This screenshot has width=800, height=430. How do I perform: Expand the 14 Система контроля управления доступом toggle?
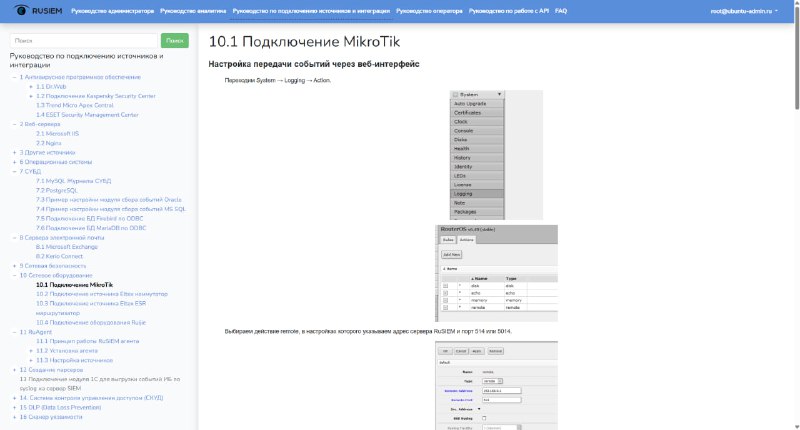tap(14, 398)
